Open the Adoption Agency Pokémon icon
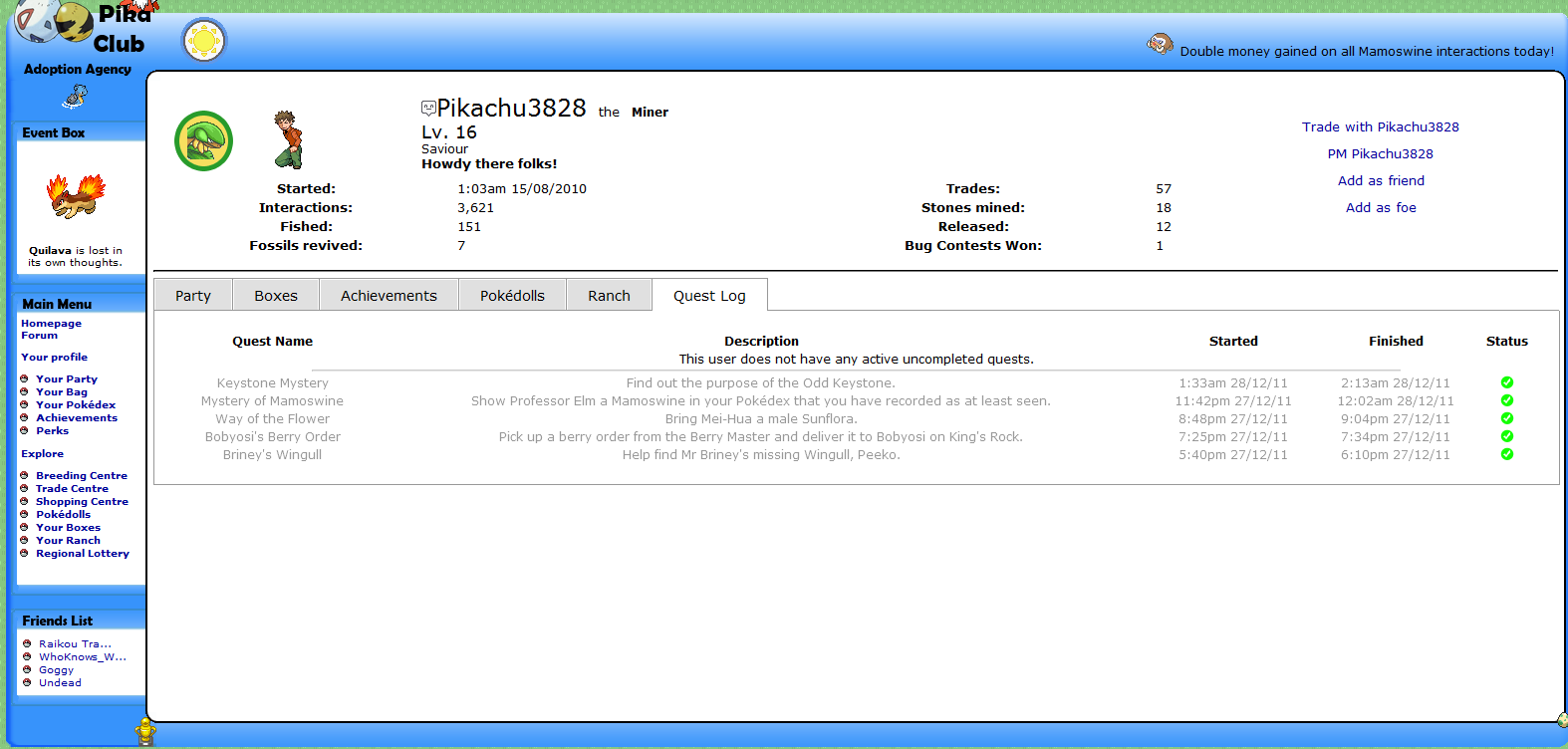The width and height of the screenshot is (1568, 749). [76, 96]
